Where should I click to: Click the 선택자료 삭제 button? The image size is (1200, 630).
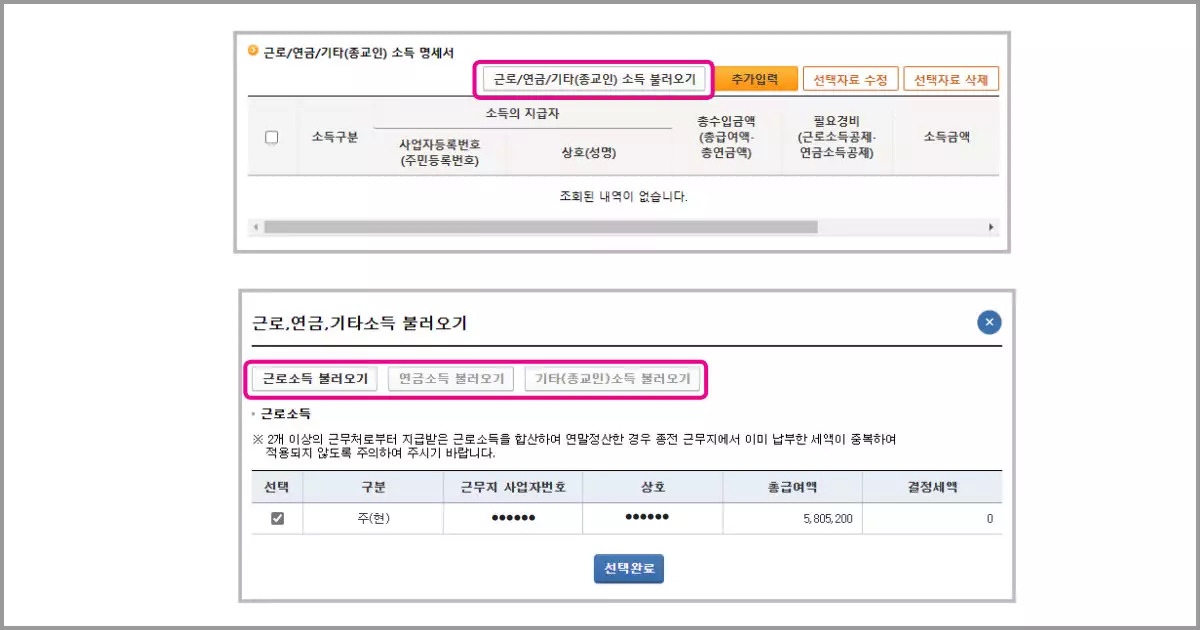[953, 78]
